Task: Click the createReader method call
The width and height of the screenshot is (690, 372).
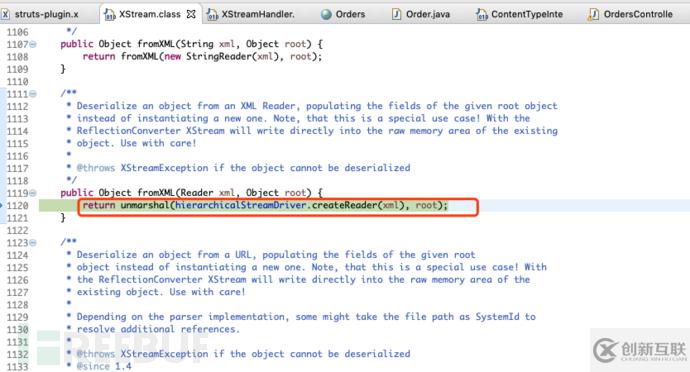Action: pos(344,205)
